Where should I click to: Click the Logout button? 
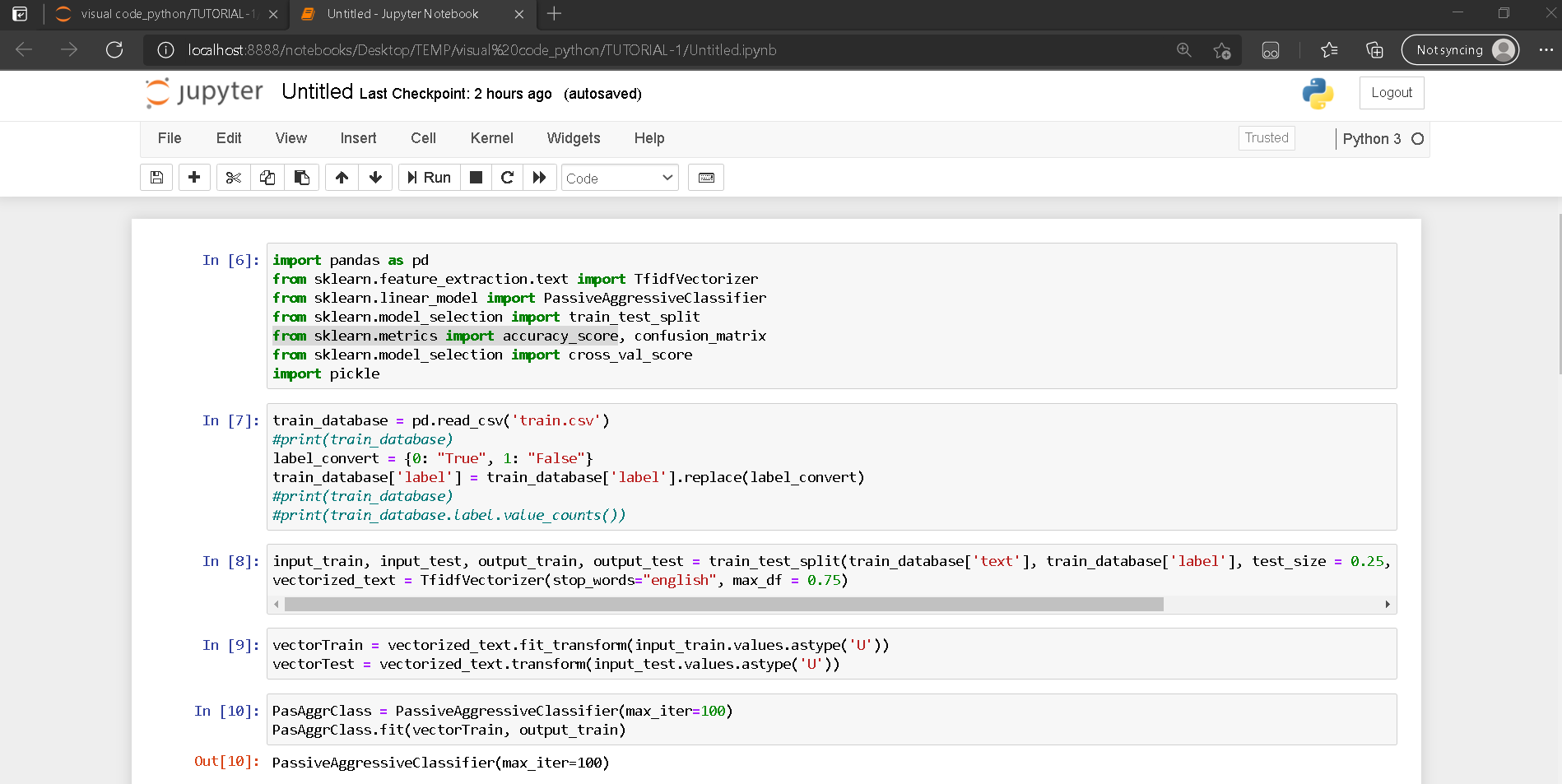pos(1392,93)
